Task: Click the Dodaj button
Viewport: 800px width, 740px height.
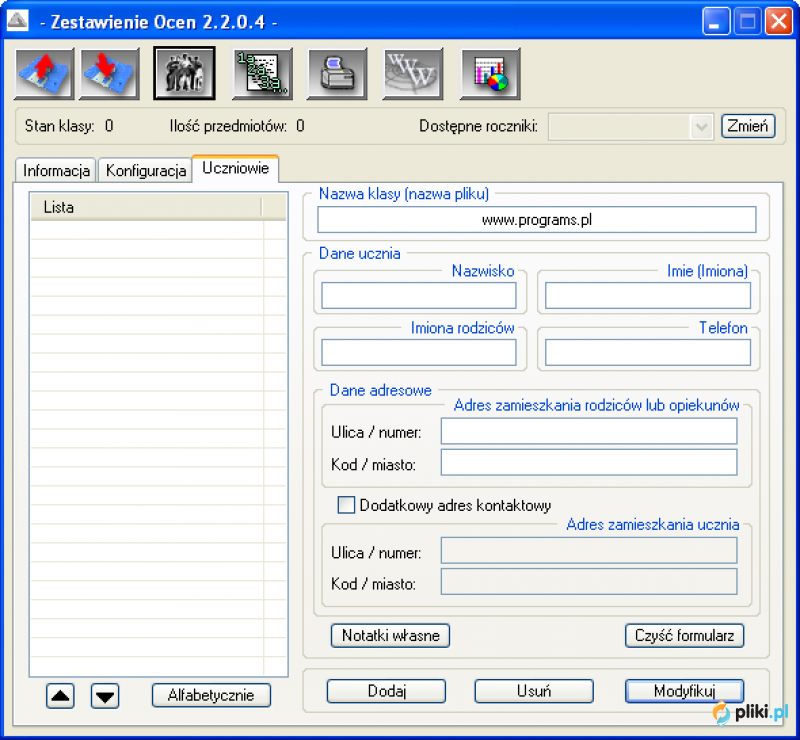Action: [386, 691]
